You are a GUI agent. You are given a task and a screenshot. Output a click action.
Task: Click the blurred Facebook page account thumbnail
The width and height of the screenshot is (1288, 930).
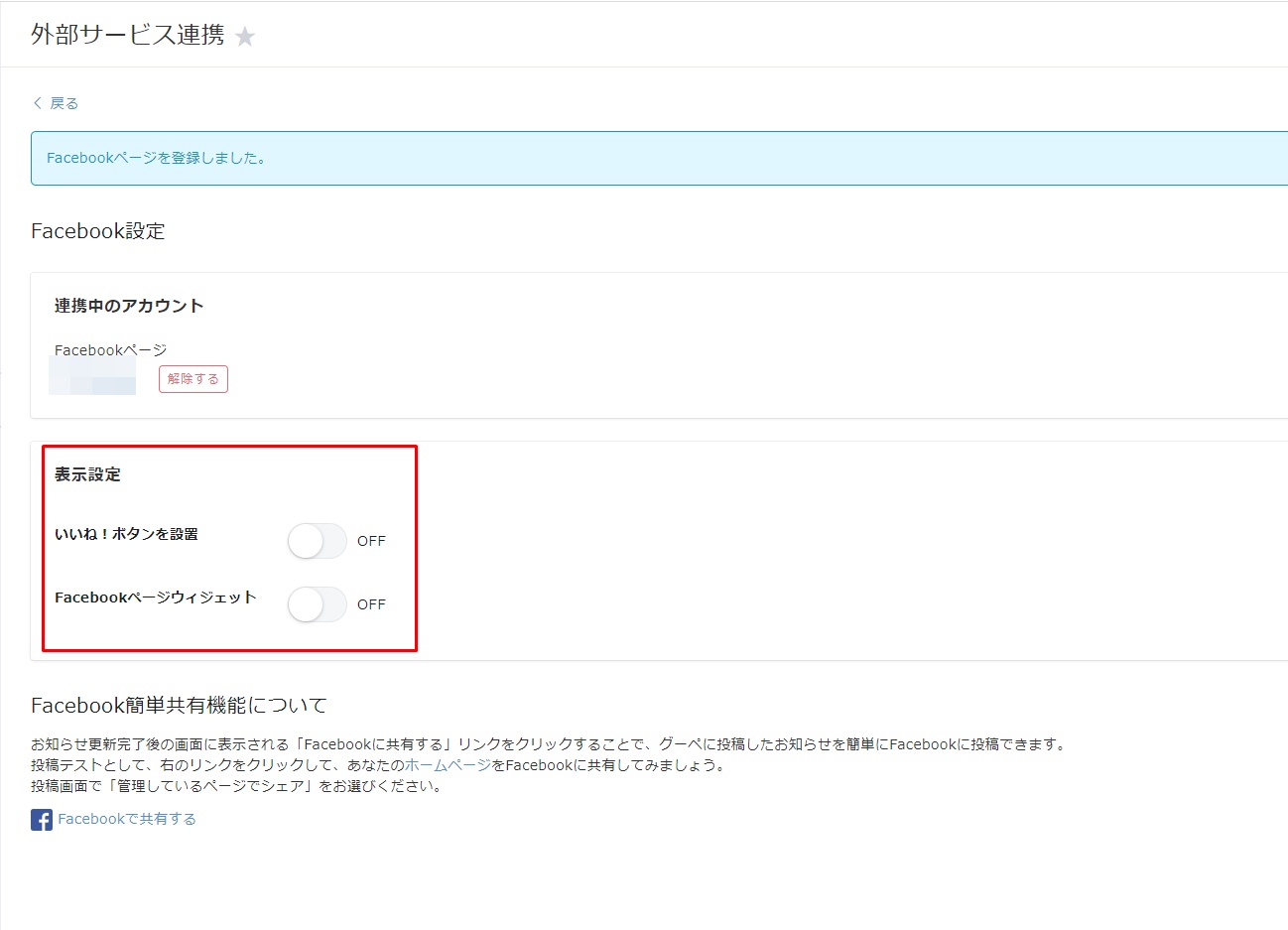coord(92,376)
